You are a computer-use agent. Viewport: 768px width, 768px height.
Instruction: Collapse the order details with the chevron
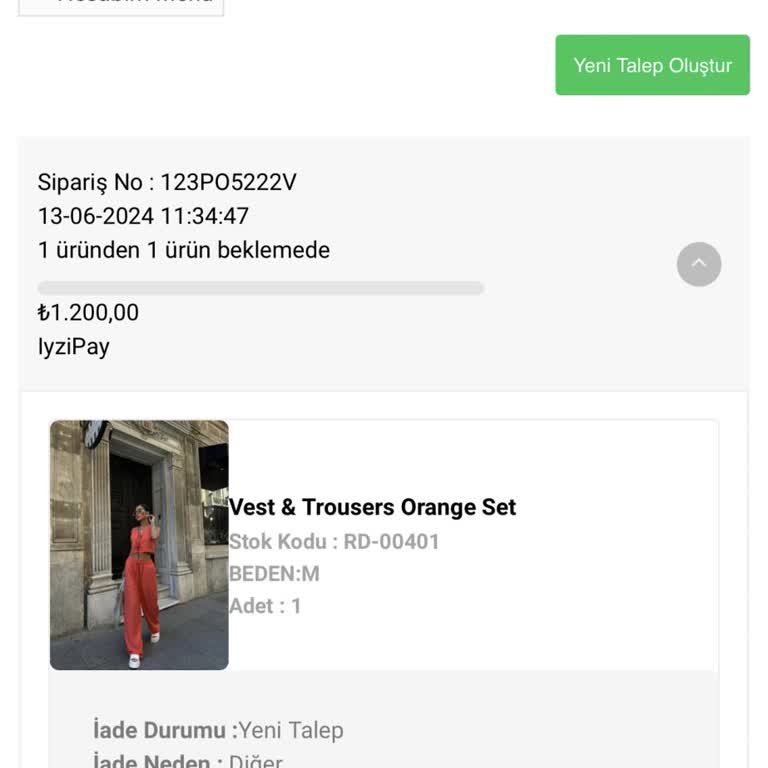(x=699, y=264)
